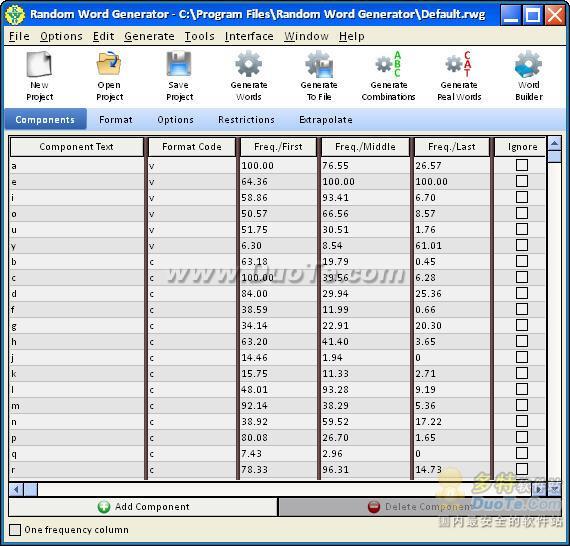Image resolution: width=570 pixels, height=546 pixels.
Task: Select Freq./First cell 92.14 in row m
Action: [278, 405]
